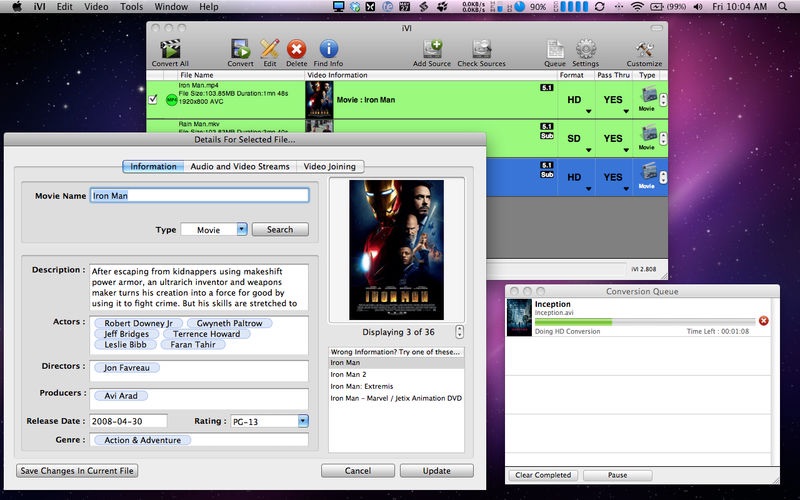Viewport: 800px width, 500px height.
Task: Open the Edit pencil tool
Action: coord(269,49)
